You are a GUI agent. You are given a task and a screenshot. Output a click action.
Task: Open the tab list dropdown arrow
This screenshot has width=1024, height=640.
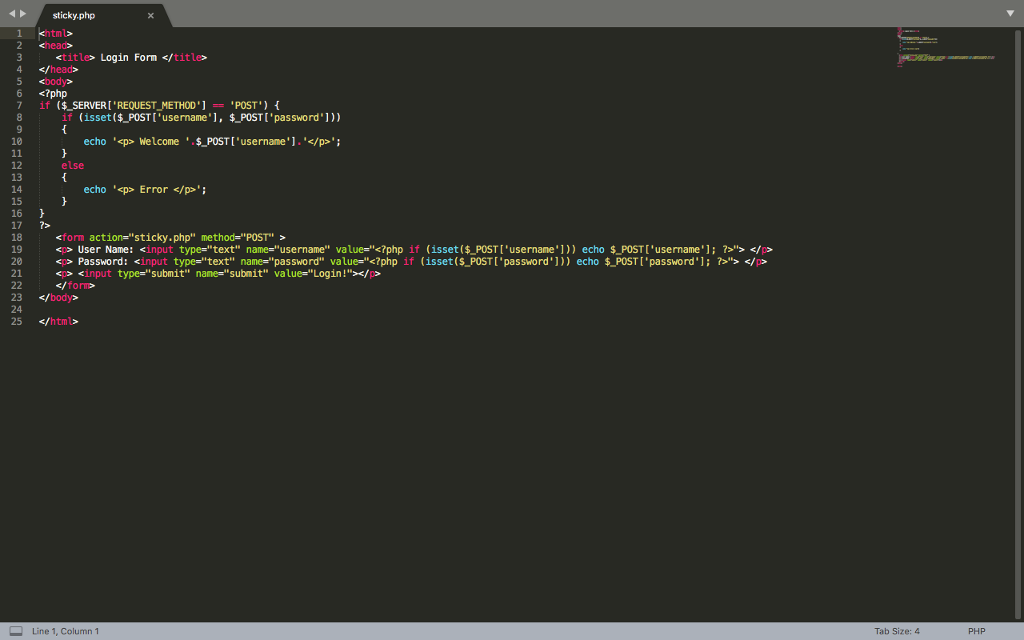[x=1010, y=13]
